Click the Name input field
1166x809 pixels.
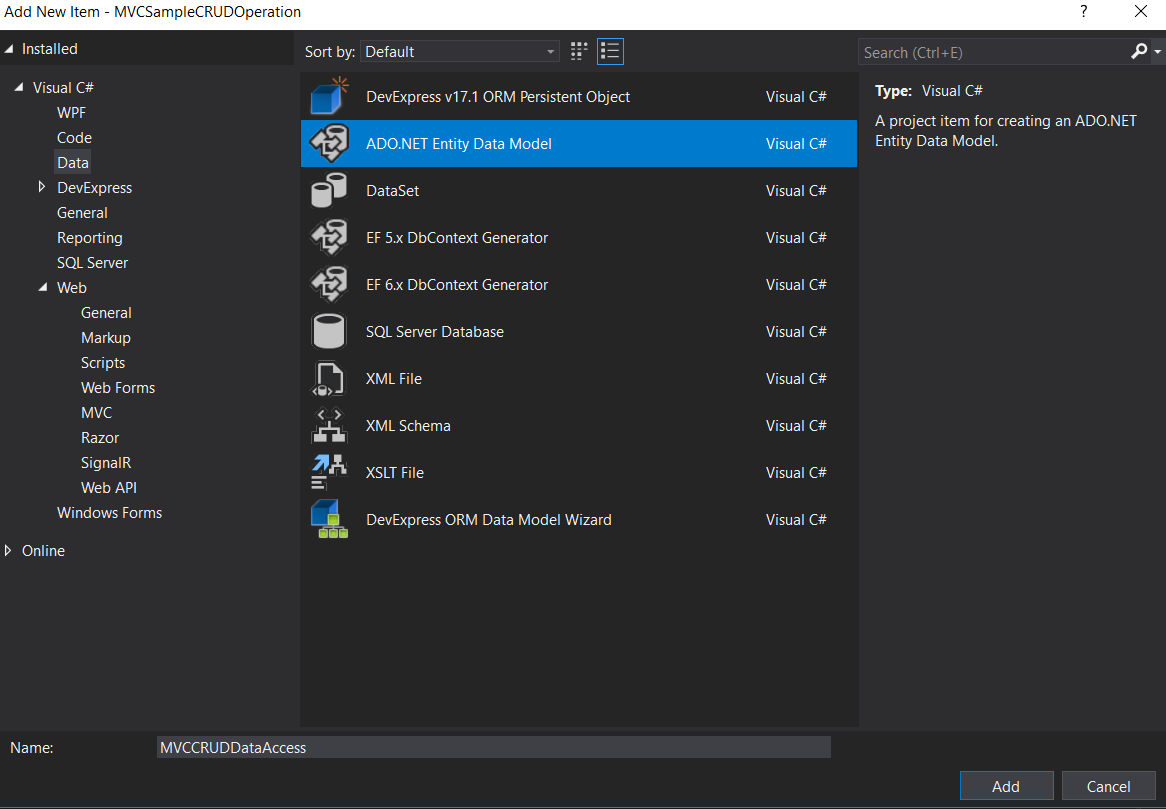[493, 746]
